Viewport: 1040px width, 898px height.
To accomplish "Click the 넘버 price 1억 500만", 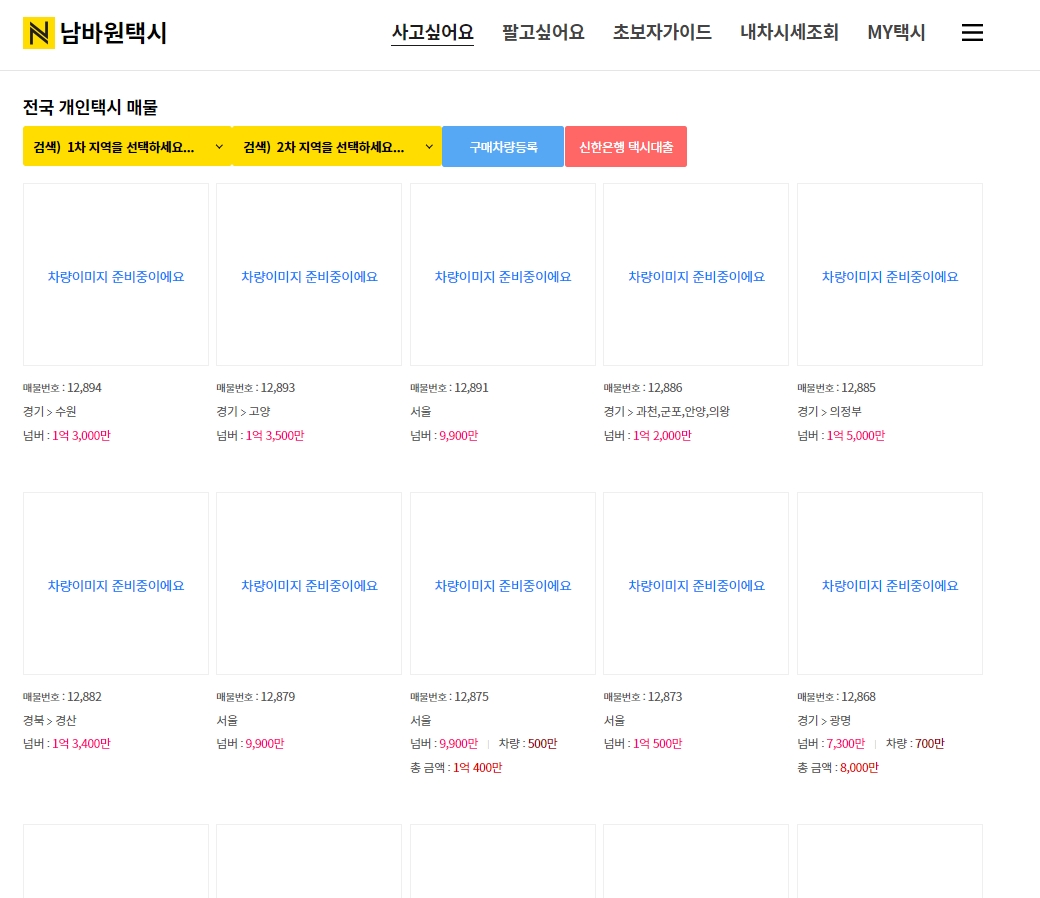I will [x=657, y=743].
